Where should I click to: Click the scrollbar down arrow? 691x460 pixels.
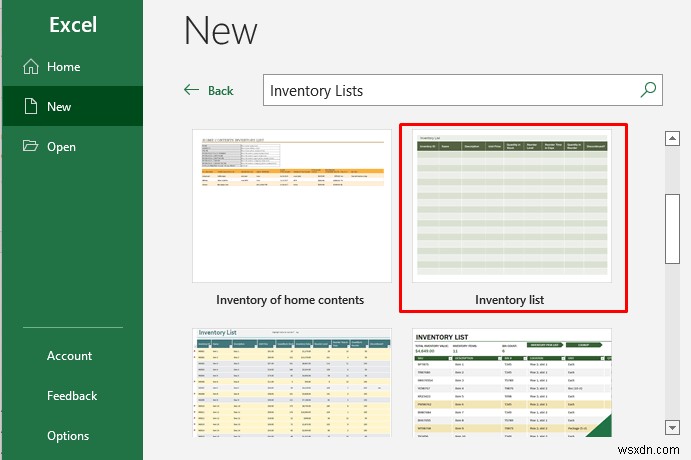coord(672,427)
